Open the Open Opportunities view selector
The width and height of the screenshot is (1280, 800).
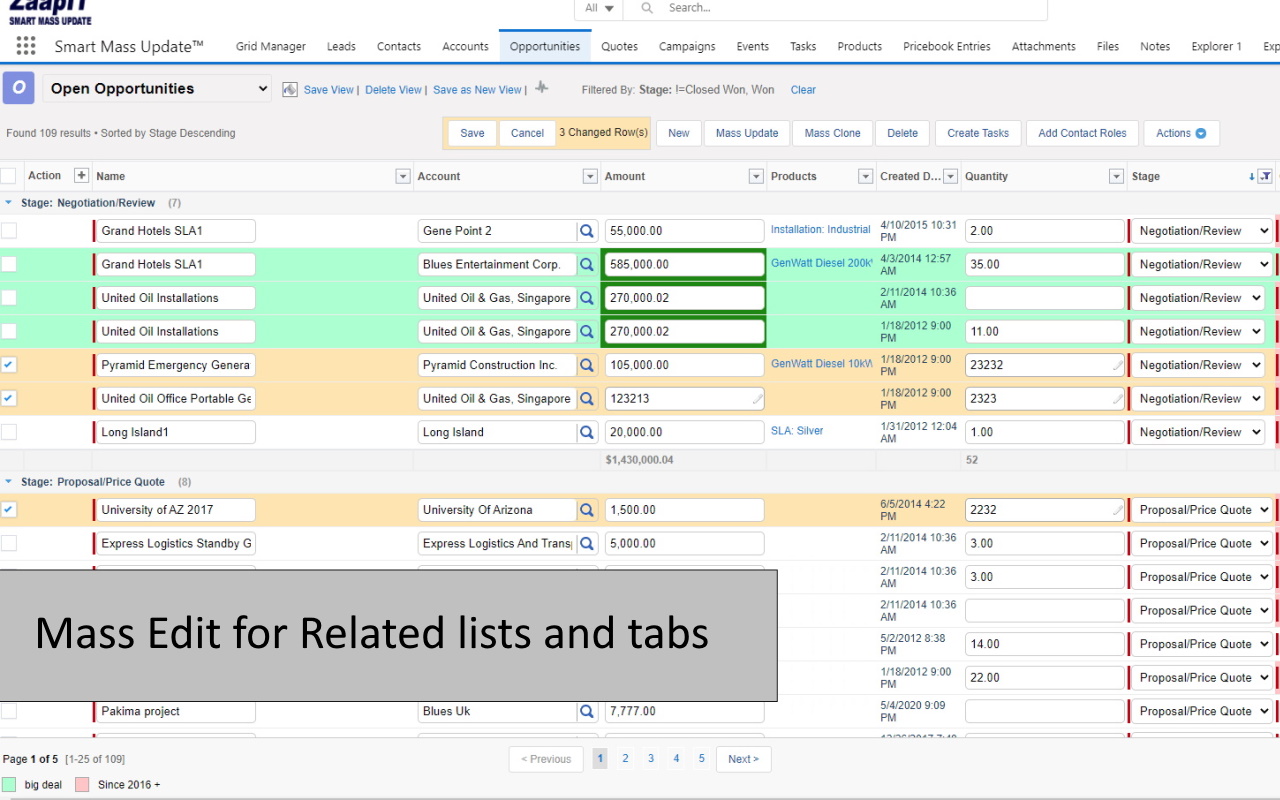pyautogui.click(x=157, y=89)
